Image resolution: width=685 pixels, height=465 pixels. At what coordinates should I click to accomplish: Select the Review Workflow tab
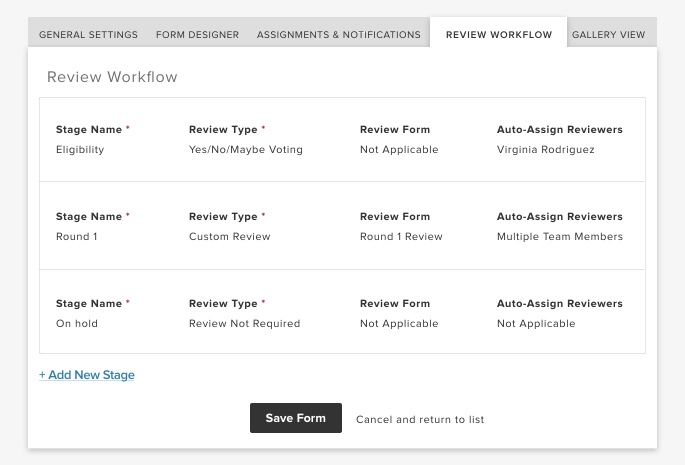pyautogui.click(x=498, y=35)
